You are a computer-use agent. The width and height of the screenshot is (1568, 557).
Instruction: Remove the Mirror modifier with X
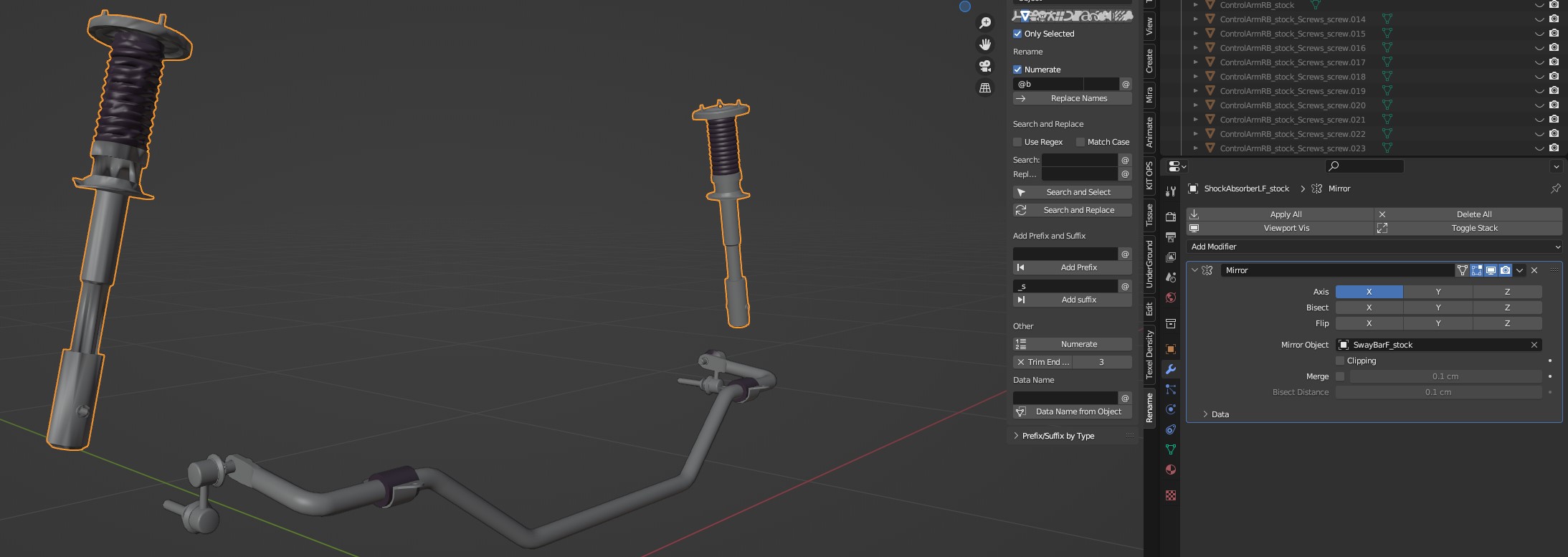[x=1534, y=270]
